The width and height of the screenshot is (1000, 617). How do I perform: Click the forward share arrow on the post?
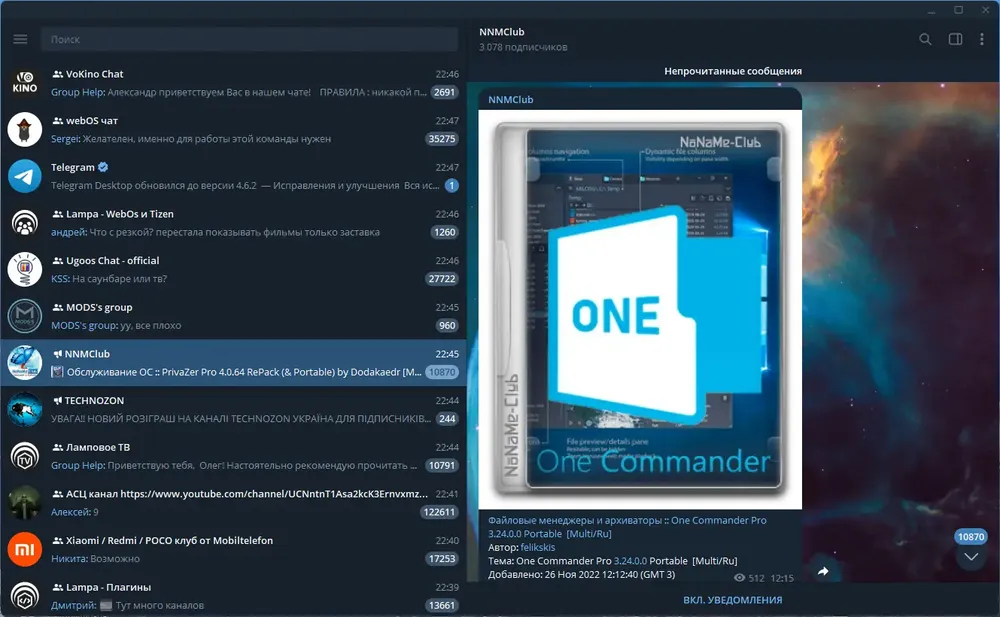point(823,571)
